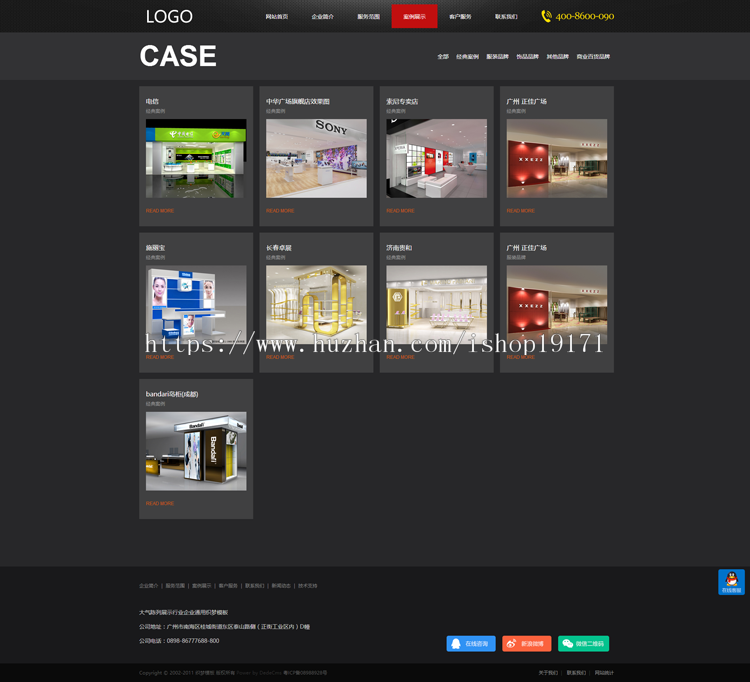Click the 服务范围 footer link

pos(175,585)
